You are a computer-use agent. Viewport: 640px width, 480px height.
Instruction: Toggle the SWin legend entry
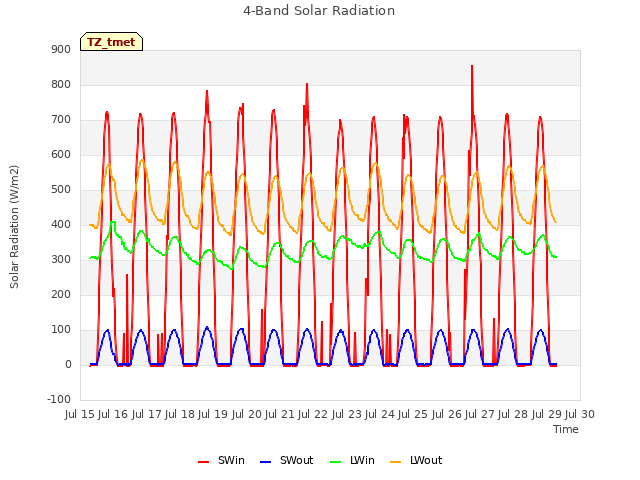coord(221,460)
